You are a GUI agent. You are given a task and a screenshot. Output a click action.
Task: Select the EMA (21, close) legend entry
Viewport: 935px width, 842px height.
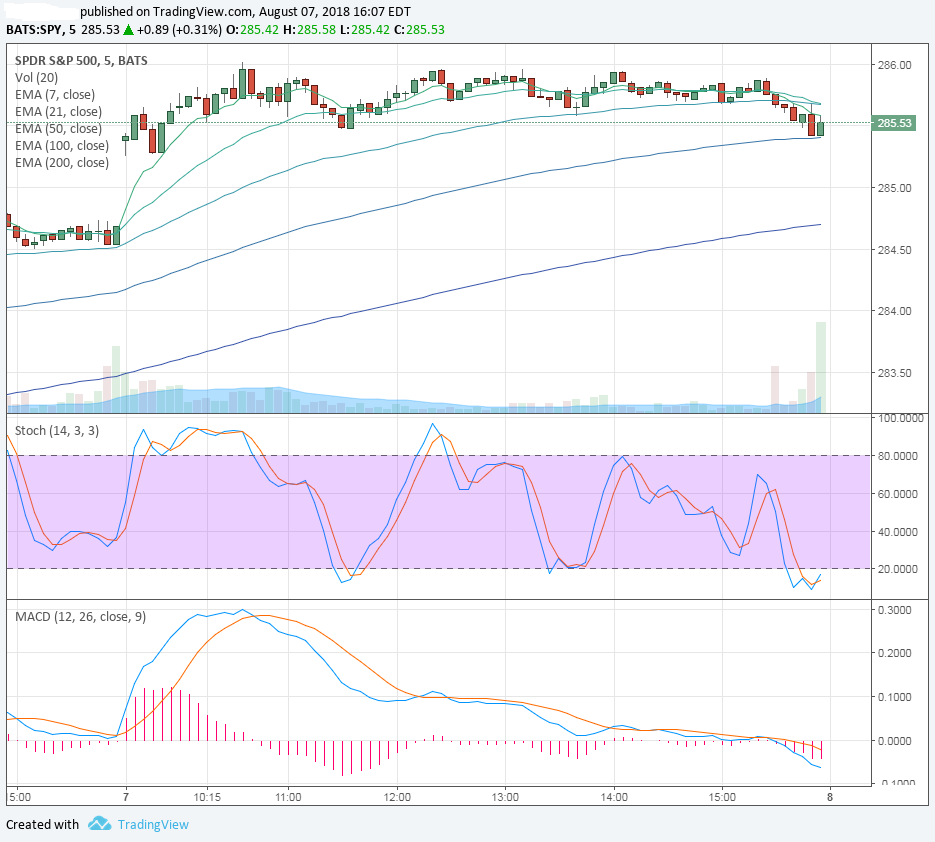(58, 112)
